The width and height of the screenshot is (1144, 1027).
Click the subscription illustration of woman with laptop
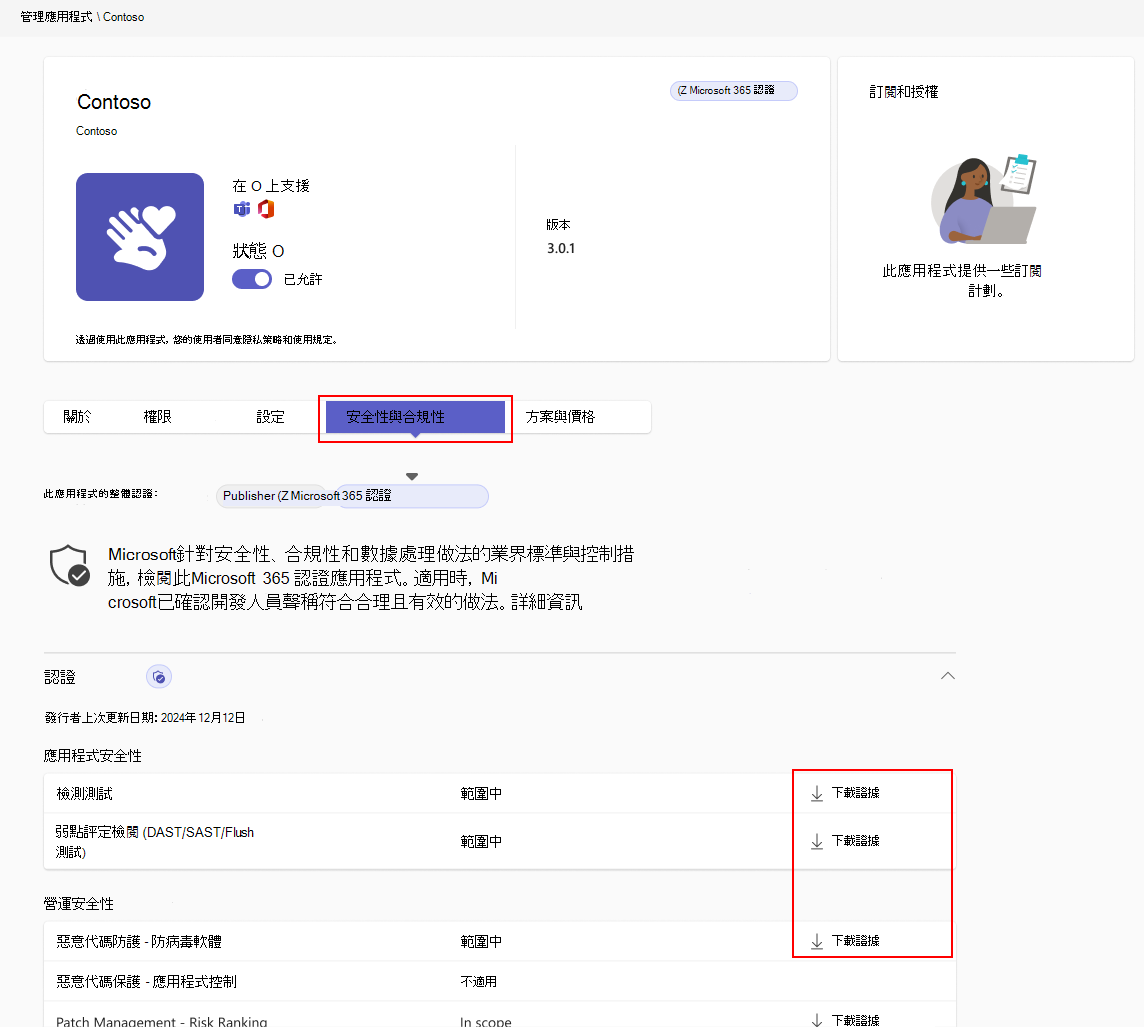pyautogui.click(x=983, y=199)
